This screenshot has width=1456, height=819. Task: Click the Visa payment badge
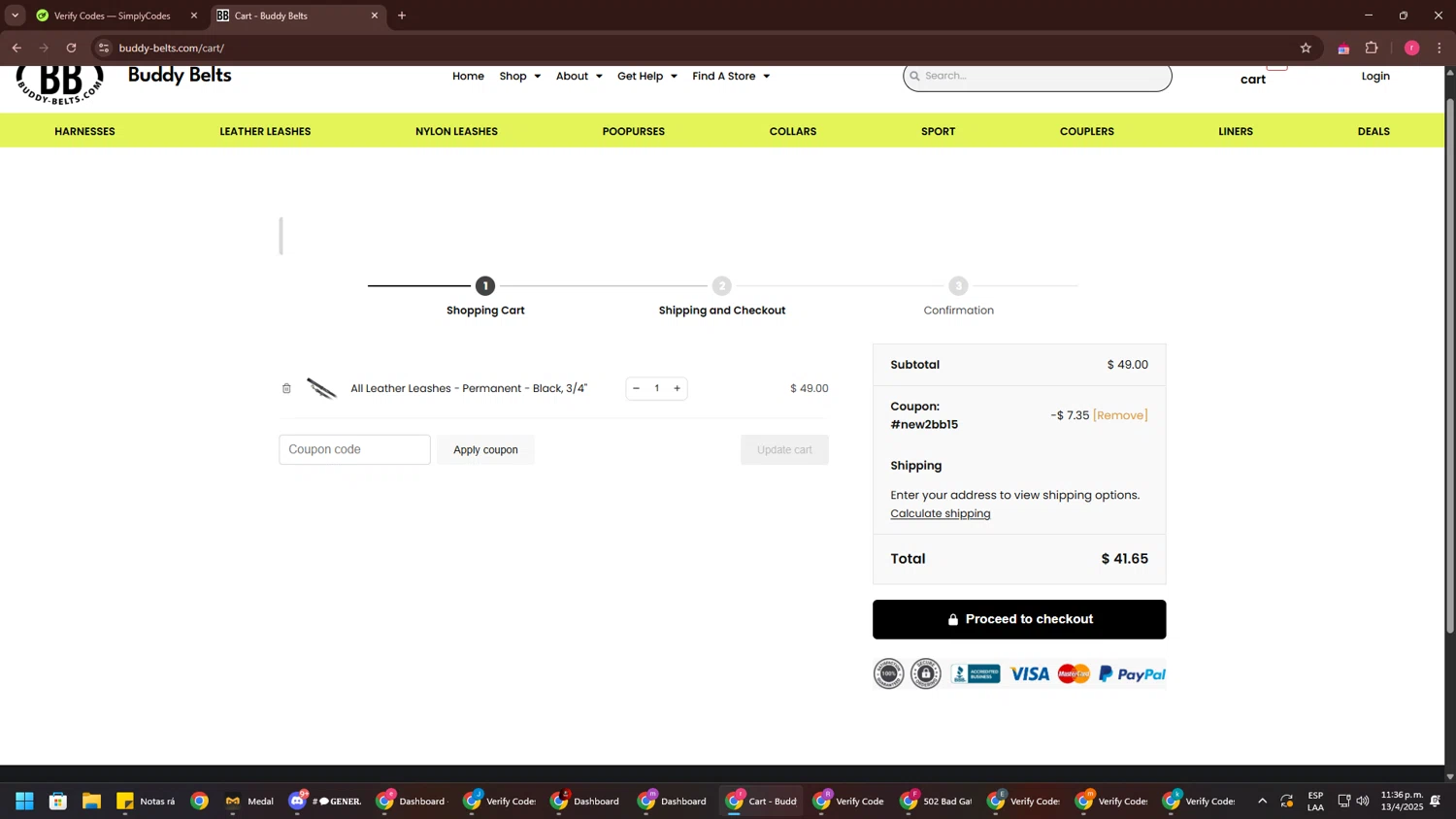tap(1029, 673)
